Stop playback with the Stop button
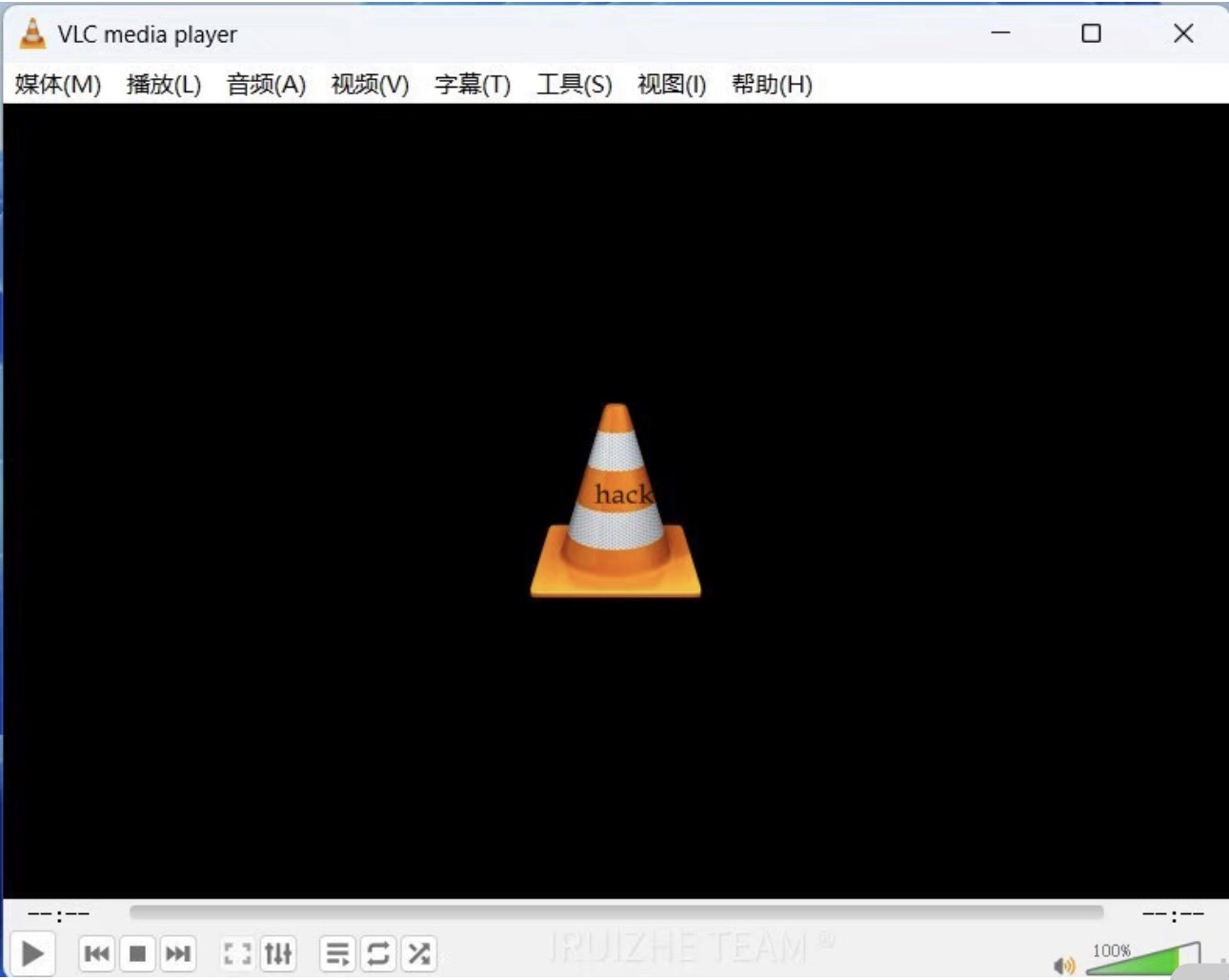The height and width of the screenshot is (980, 1229). point(138,953)
